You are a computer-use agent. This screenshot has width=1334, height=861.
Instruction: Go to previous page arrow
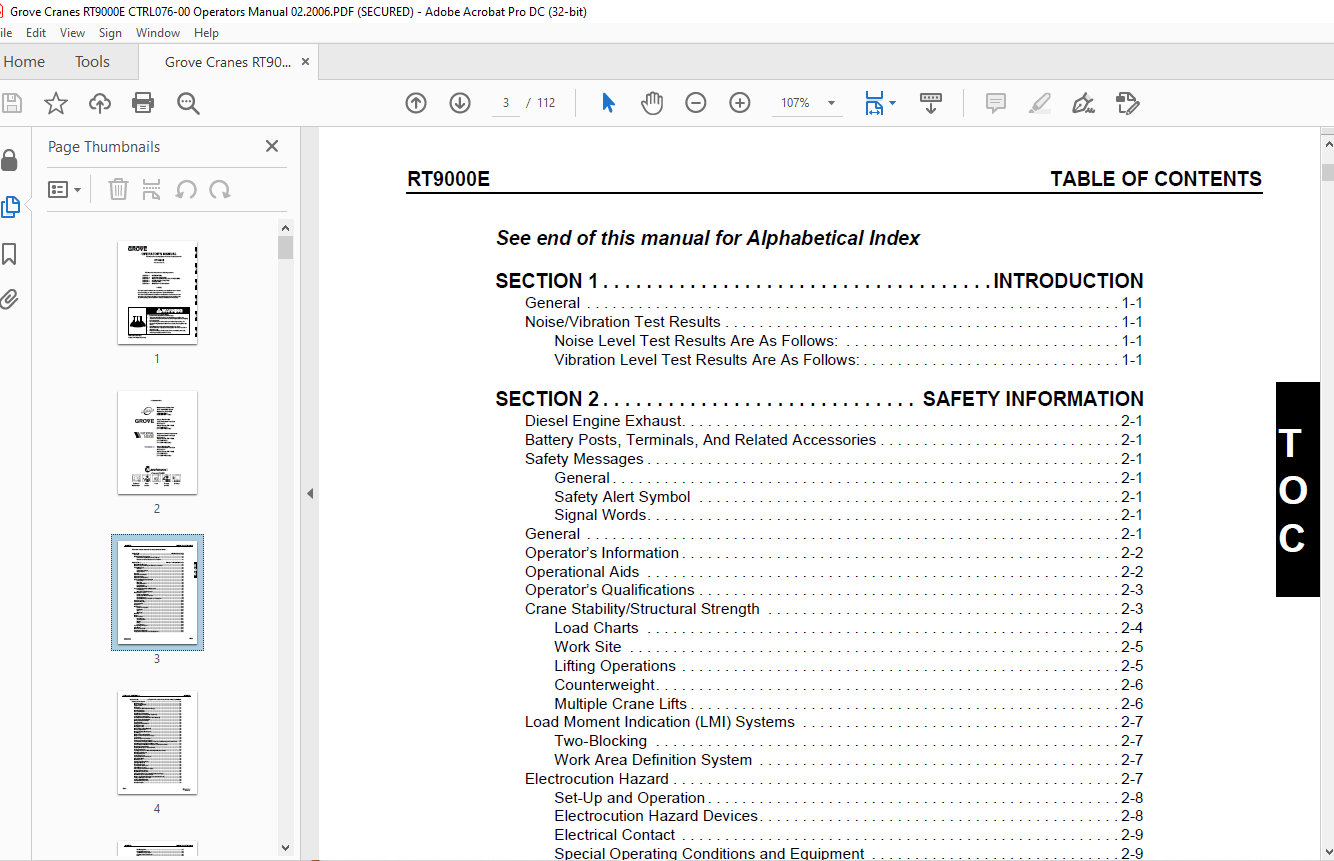[x=416, y=103]
